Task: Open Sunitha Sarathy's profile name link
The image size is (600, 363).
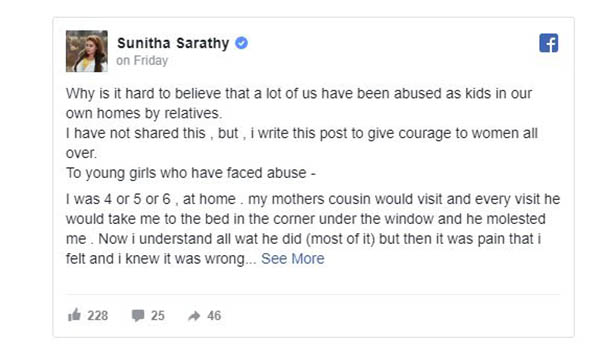Action: point(173,43)
